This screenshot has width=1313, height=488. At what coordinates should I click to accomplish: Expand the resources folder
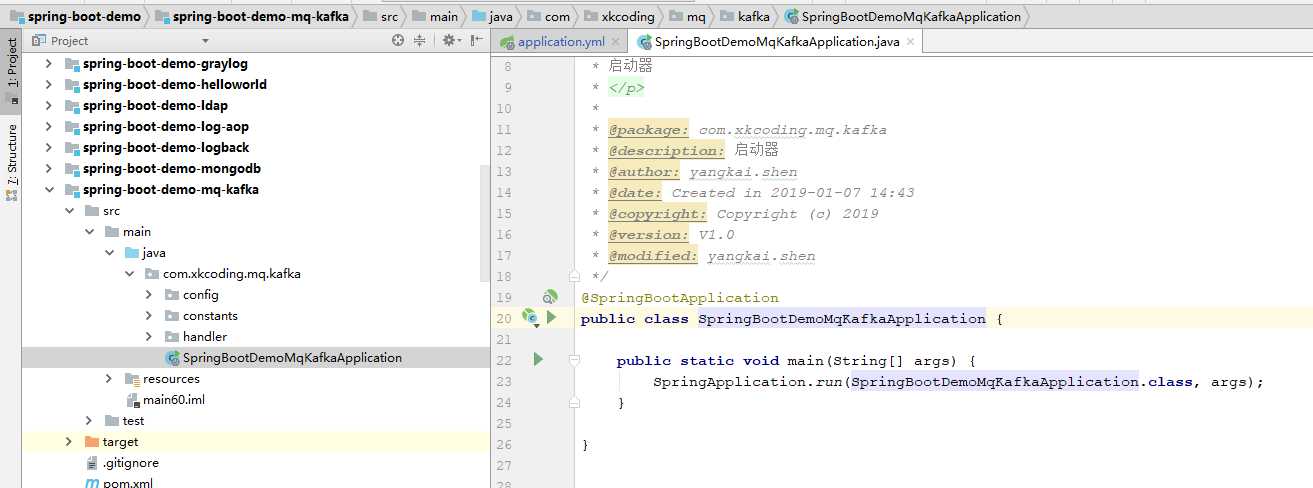(108, 379)
